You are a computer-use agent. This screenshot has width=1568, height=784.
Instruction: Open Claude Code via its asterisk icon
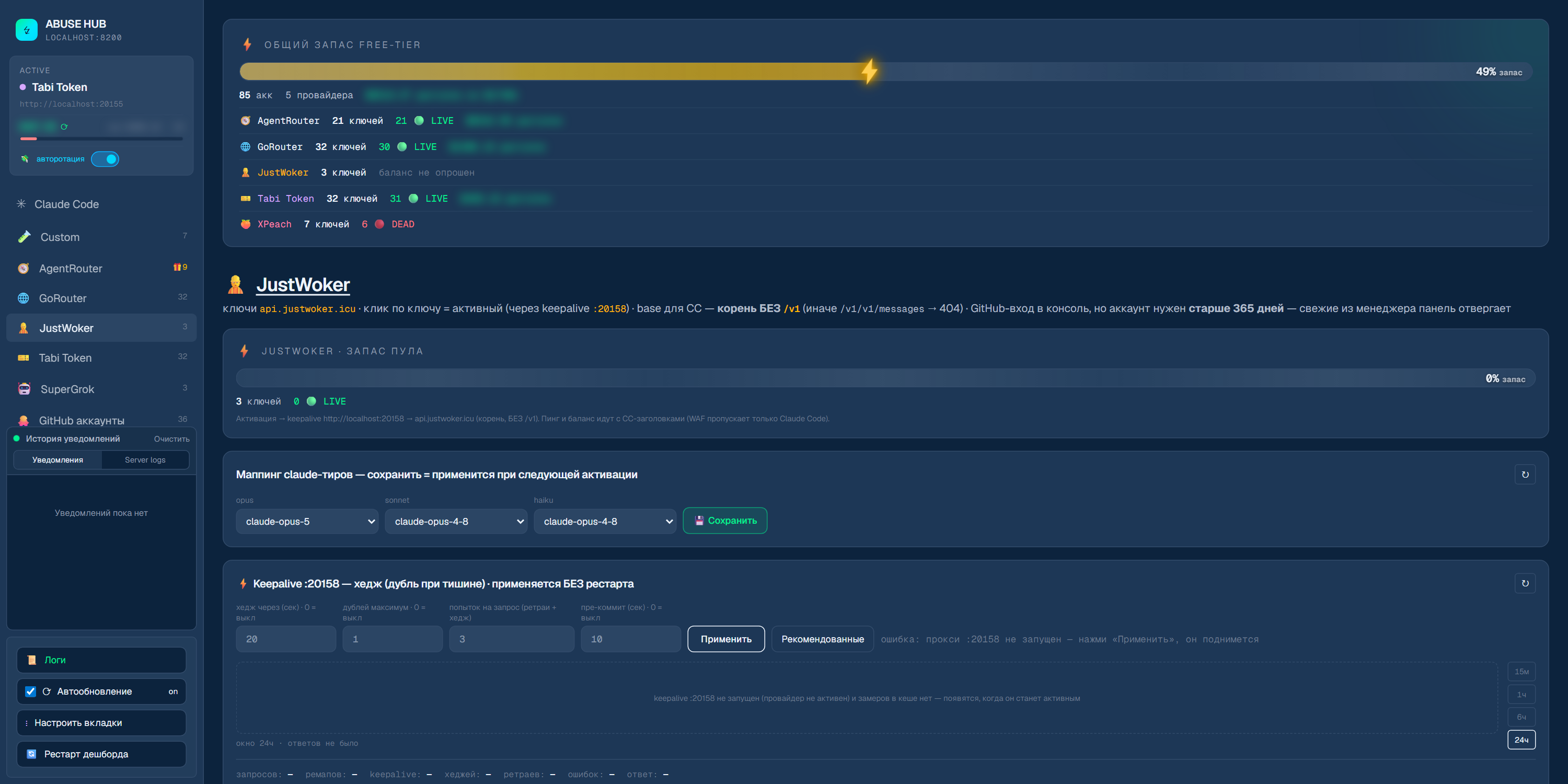tap(21, 204)
